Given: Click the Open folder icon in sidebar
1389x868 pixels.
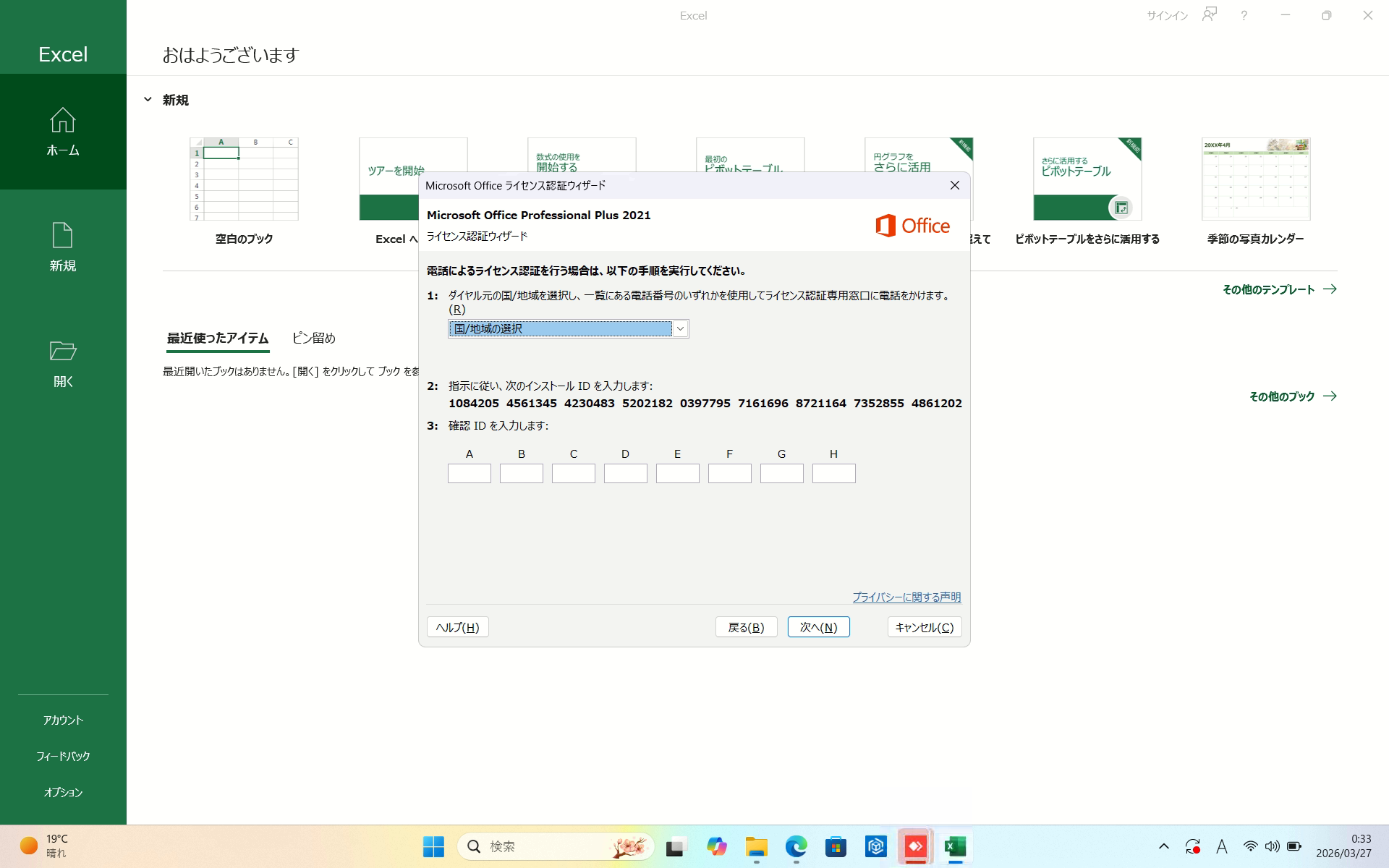Looking at the screenshot, I should pos(63,351).
